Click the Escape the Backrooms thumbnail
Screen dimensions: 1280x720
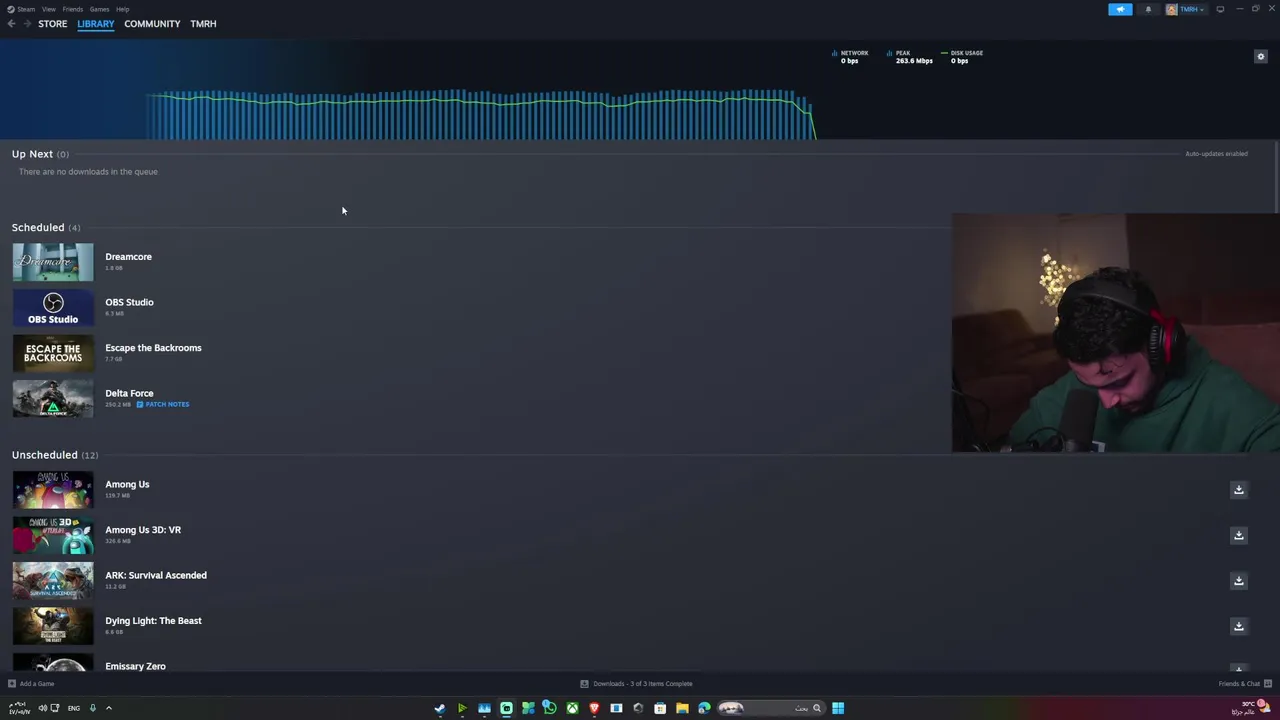tap(53, 353)
